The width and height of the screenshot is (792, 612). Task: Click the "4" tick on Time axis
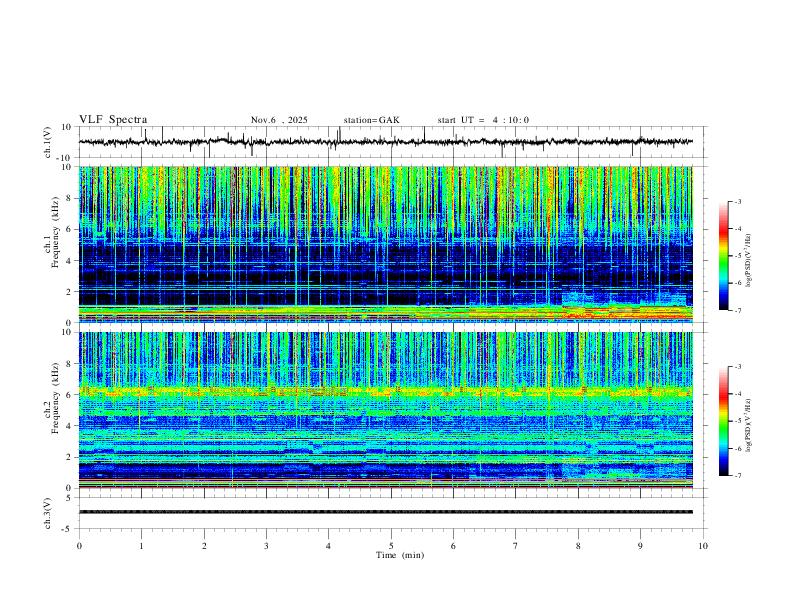point(328,546)
